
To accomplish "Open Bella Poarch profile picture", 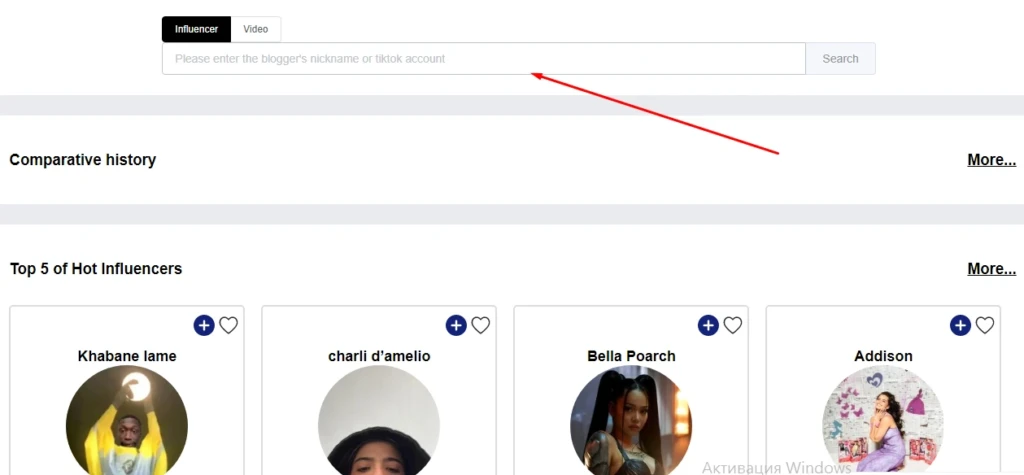I will point(631,421).
